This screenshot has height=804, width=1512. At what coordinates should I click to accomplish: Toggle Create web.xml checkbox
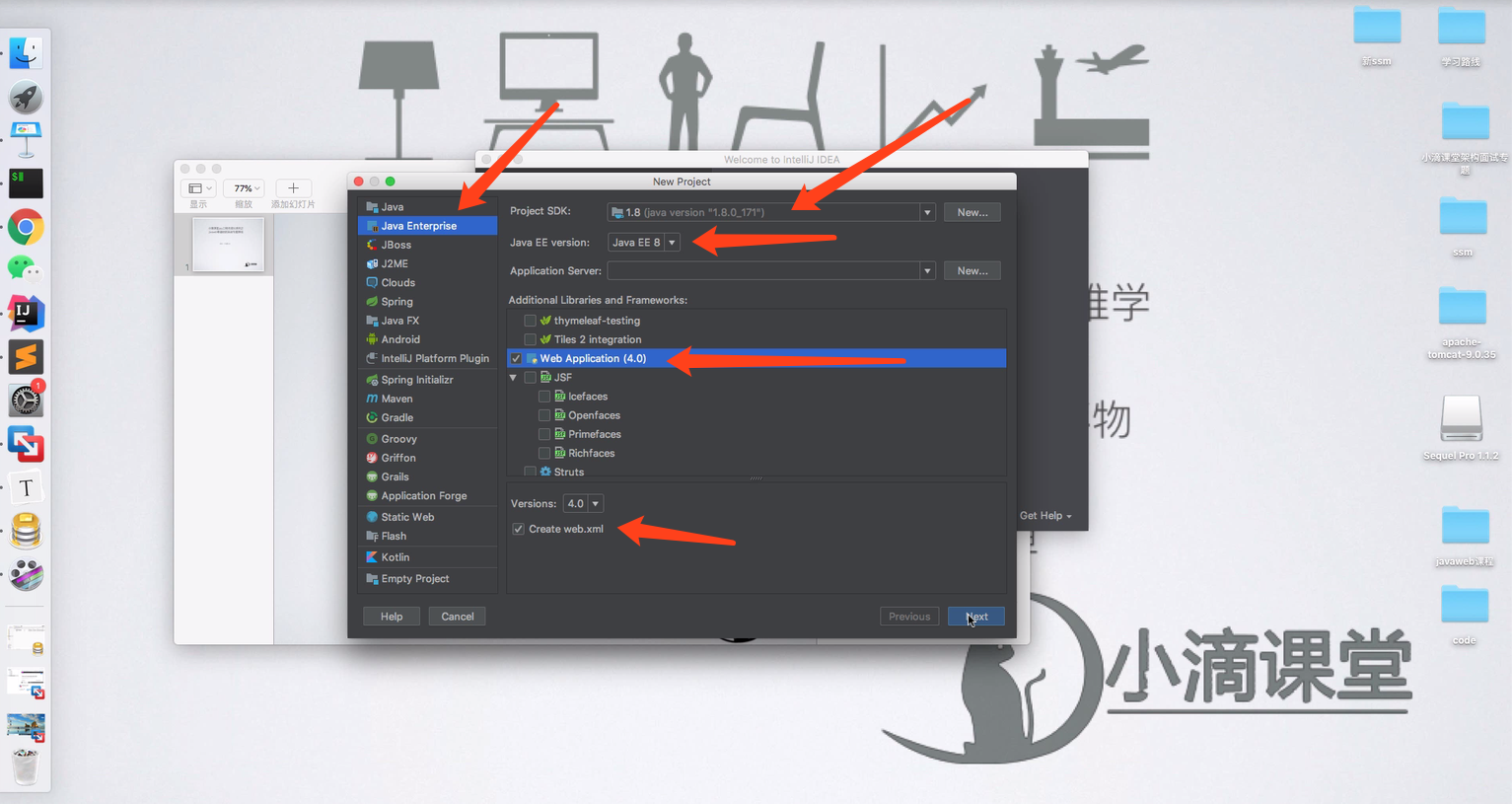pyautogui.click(x=519, y=530)
